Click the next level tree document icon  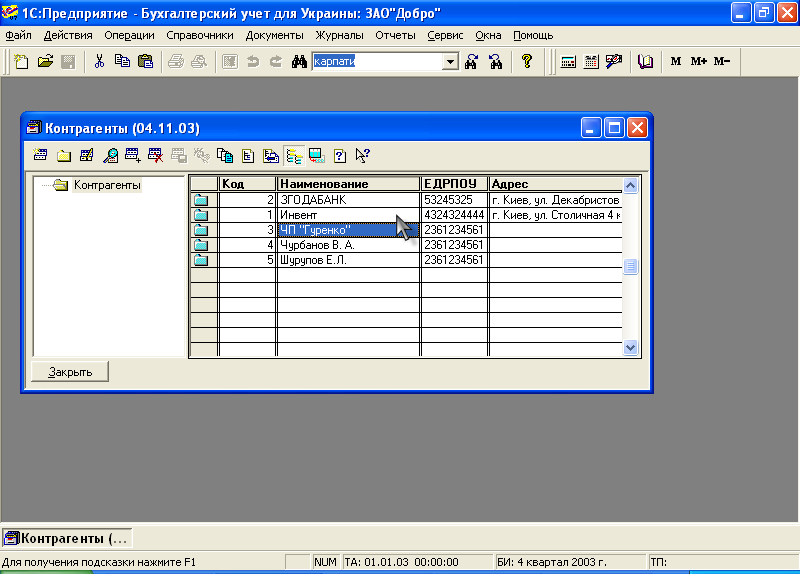[248, 156]
